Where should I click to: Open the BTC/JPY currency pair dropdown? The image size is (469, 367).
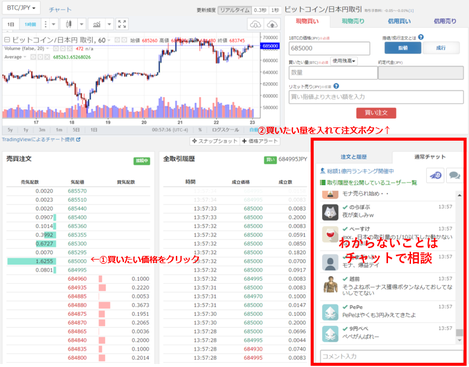(x=21, y=8)
